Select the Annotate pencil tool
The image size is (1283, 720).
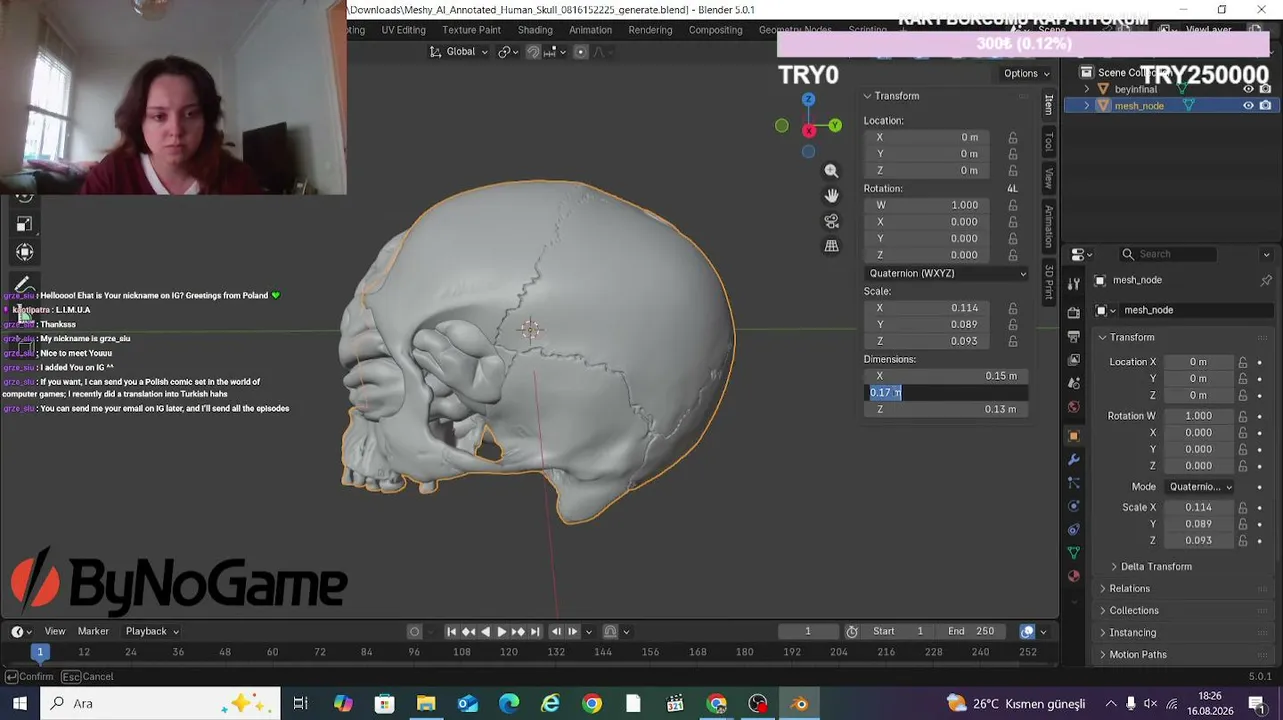click(25, 285)
